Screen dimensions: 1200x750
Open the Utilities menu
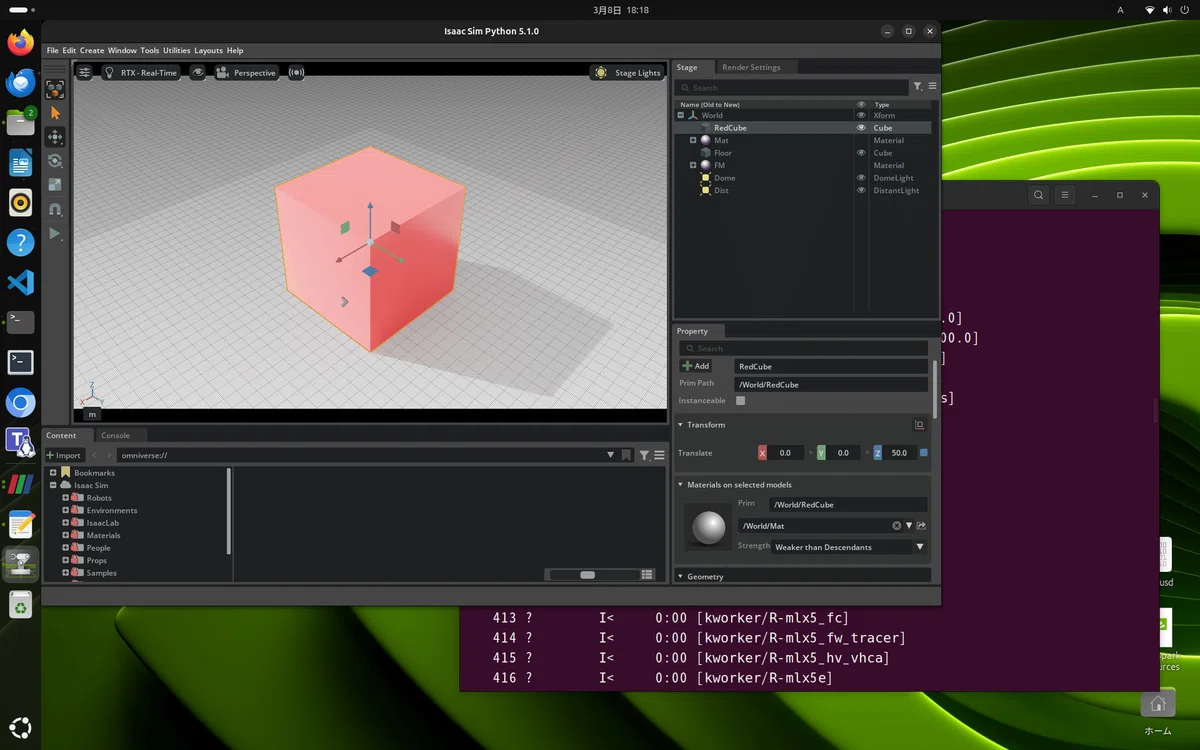(176, 50)
